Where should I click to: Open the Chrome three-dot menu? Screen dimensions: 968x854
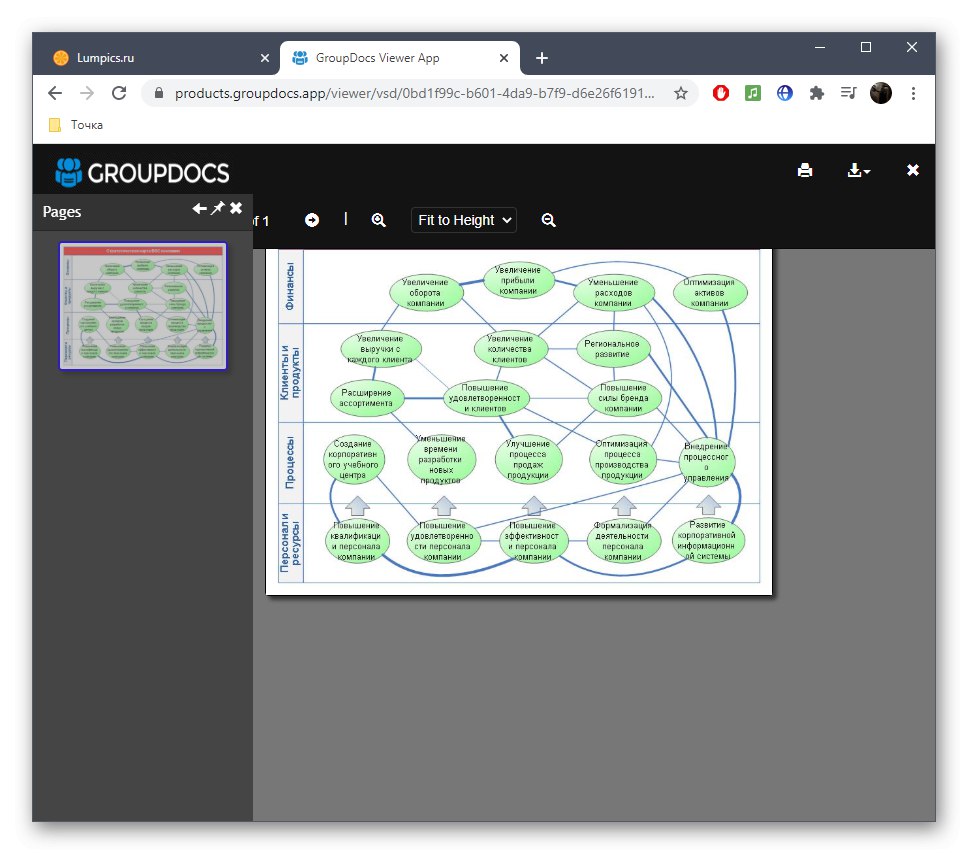913,93
